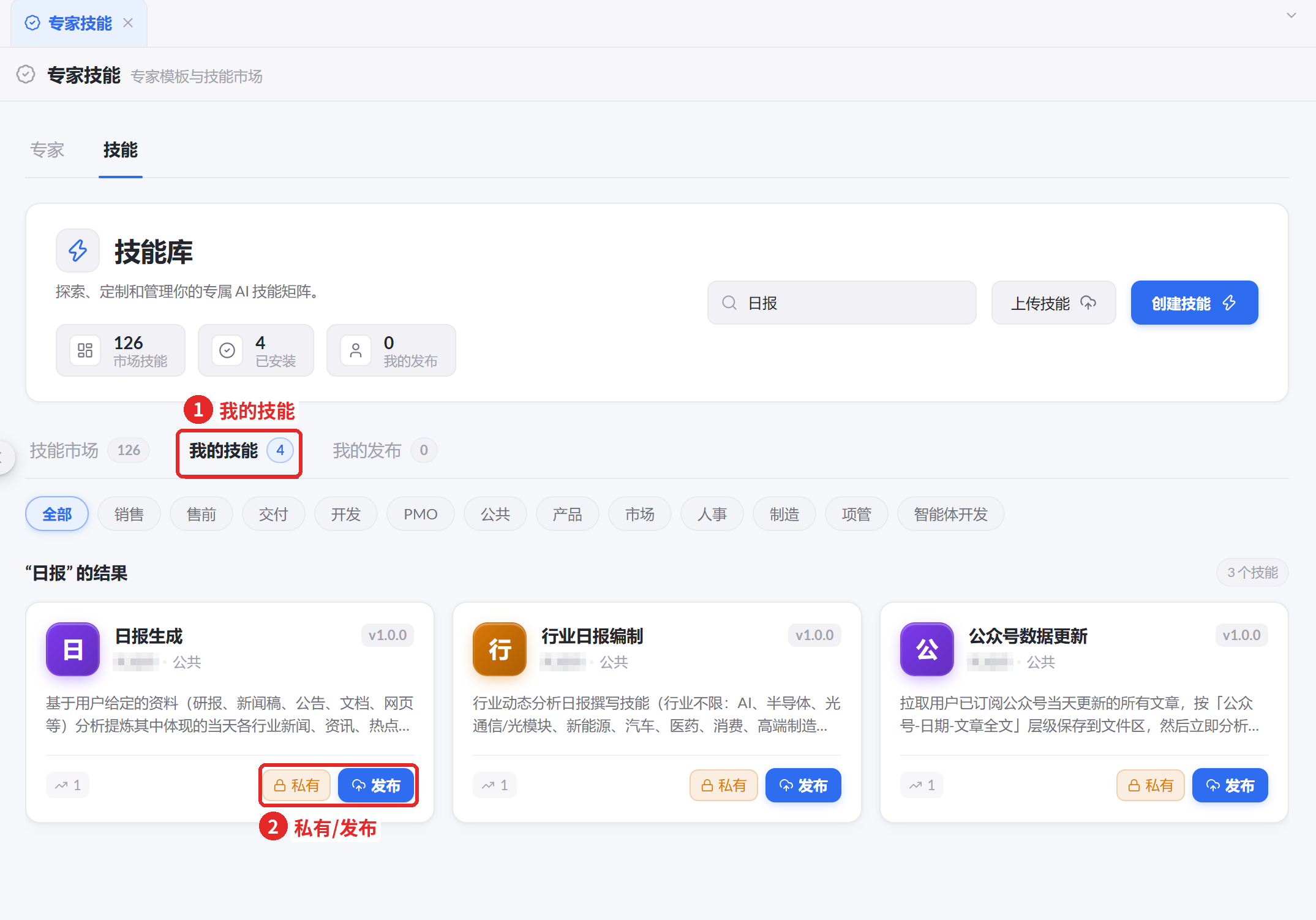Publish the 日报生成 skill
Viewport: 1316px width, 920px height.
(x=376, y=785)
